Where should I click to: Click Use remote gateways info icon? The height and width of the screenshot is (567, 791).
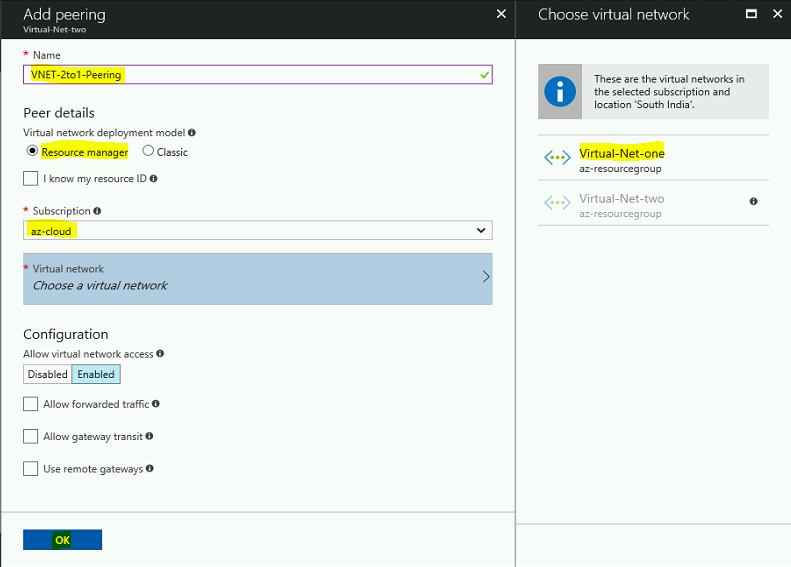click(150, 468)
